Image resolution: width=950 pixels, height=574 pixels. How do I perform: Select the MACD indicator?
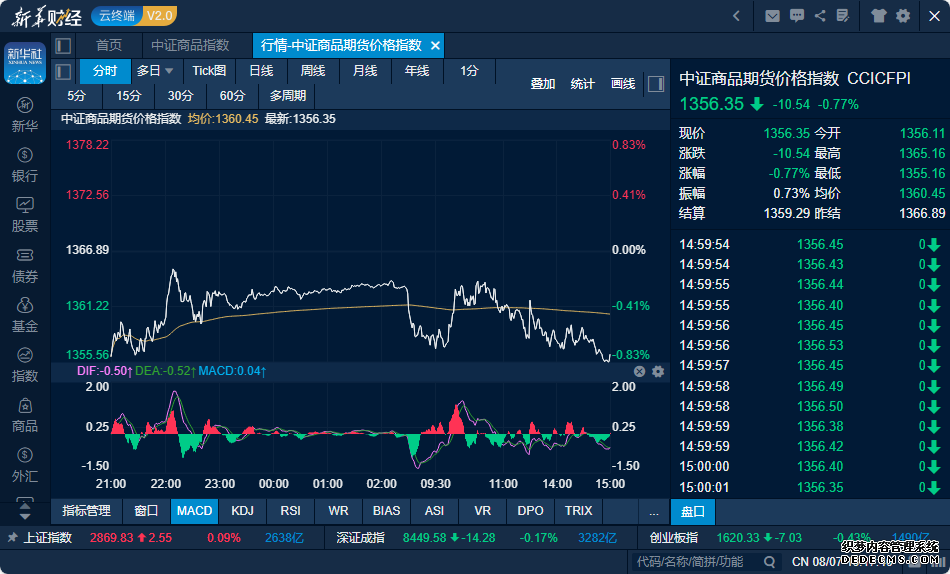[x=194, y=511]
